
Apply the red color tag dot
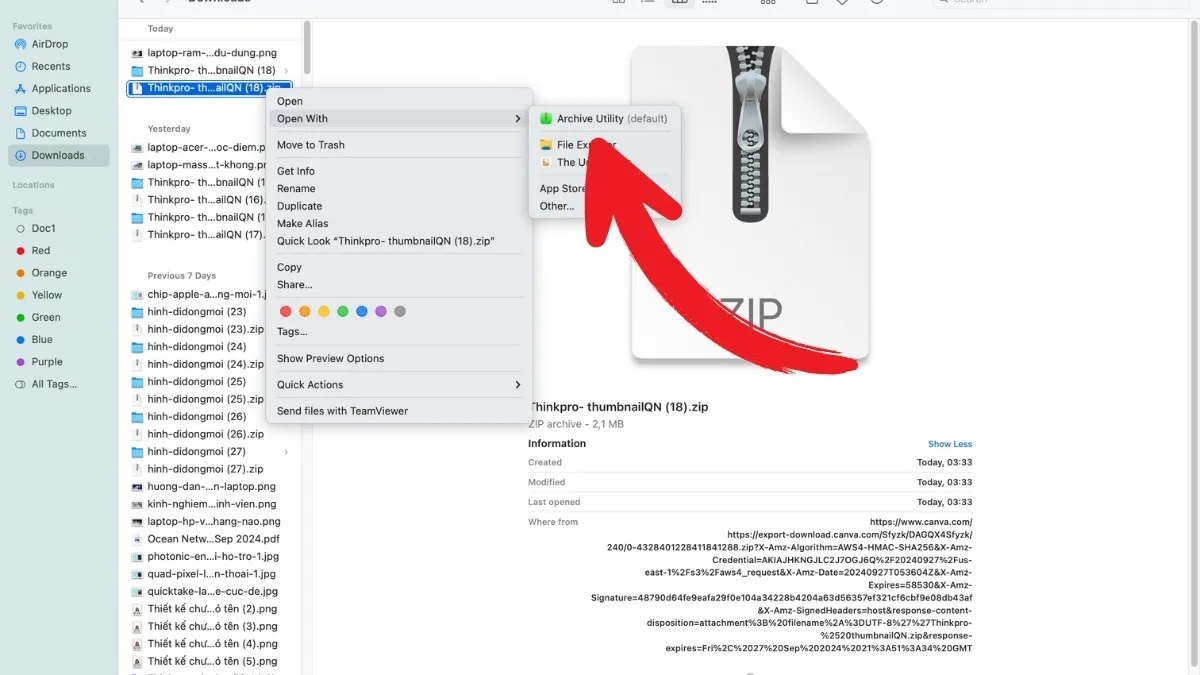click(286, 312)
